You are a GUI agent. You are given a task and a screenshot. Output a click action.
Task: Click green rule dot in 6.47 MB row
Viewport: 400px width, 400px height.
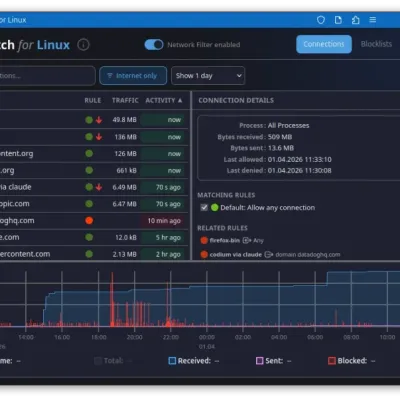click(89, 204)
